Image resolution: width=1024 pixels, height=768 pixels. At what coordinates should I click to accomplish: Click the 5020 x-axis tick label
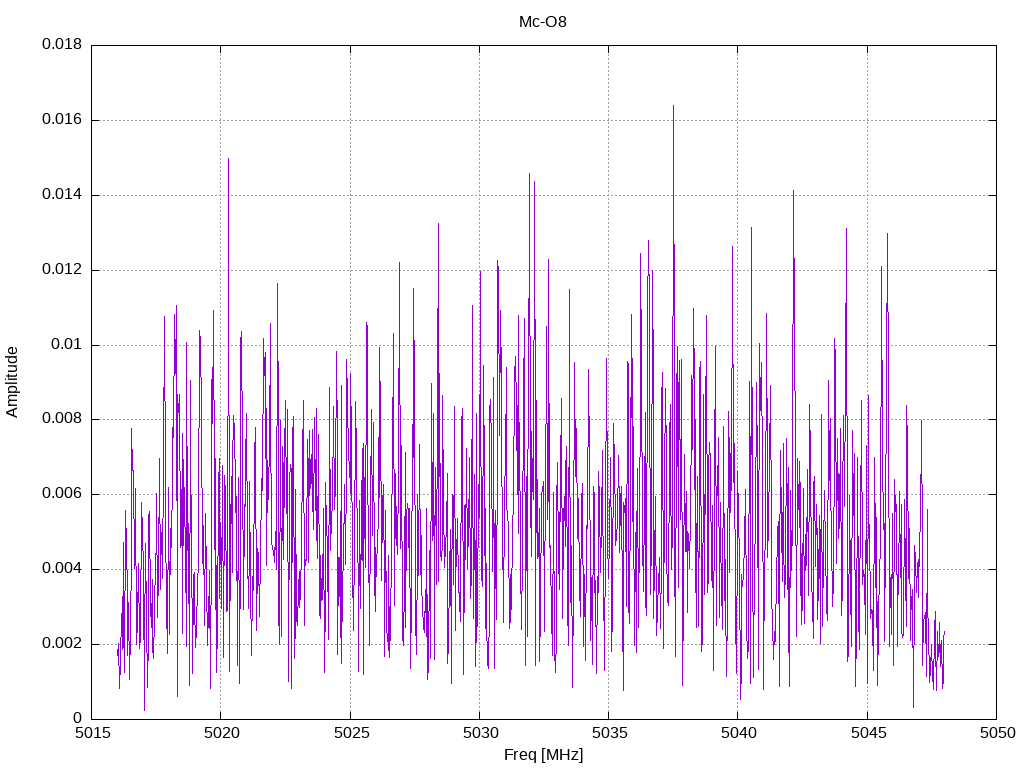click(x=221, y=733)
